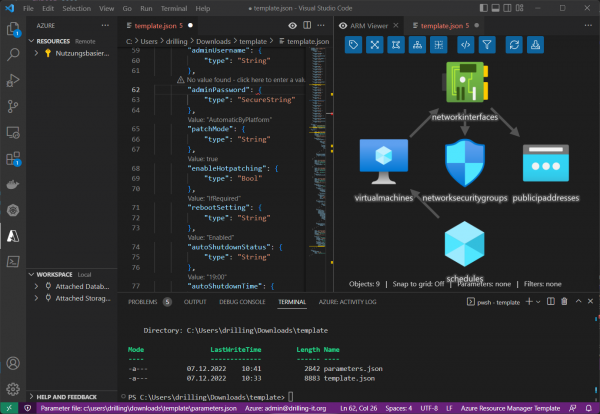Expand Attached Datab... item

click(36, 286)
